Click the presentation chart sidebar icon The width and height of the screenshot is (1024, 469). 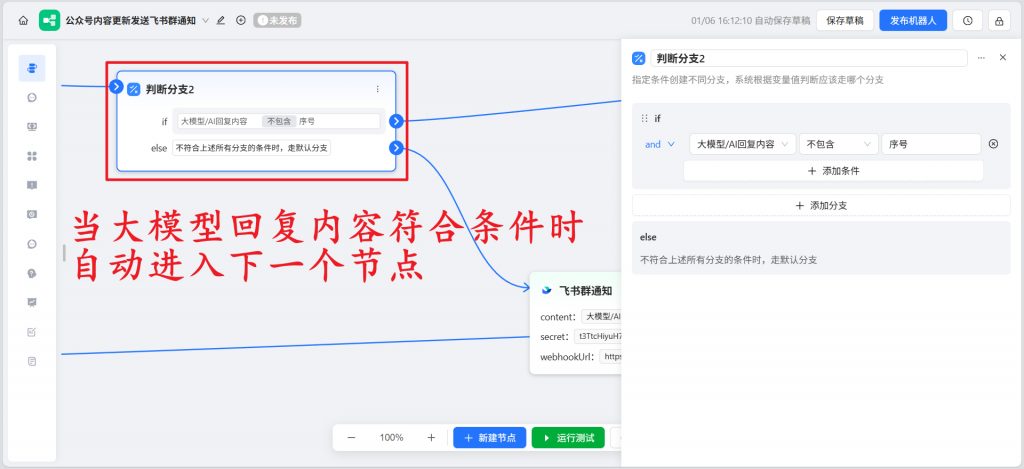pos(32,302)
